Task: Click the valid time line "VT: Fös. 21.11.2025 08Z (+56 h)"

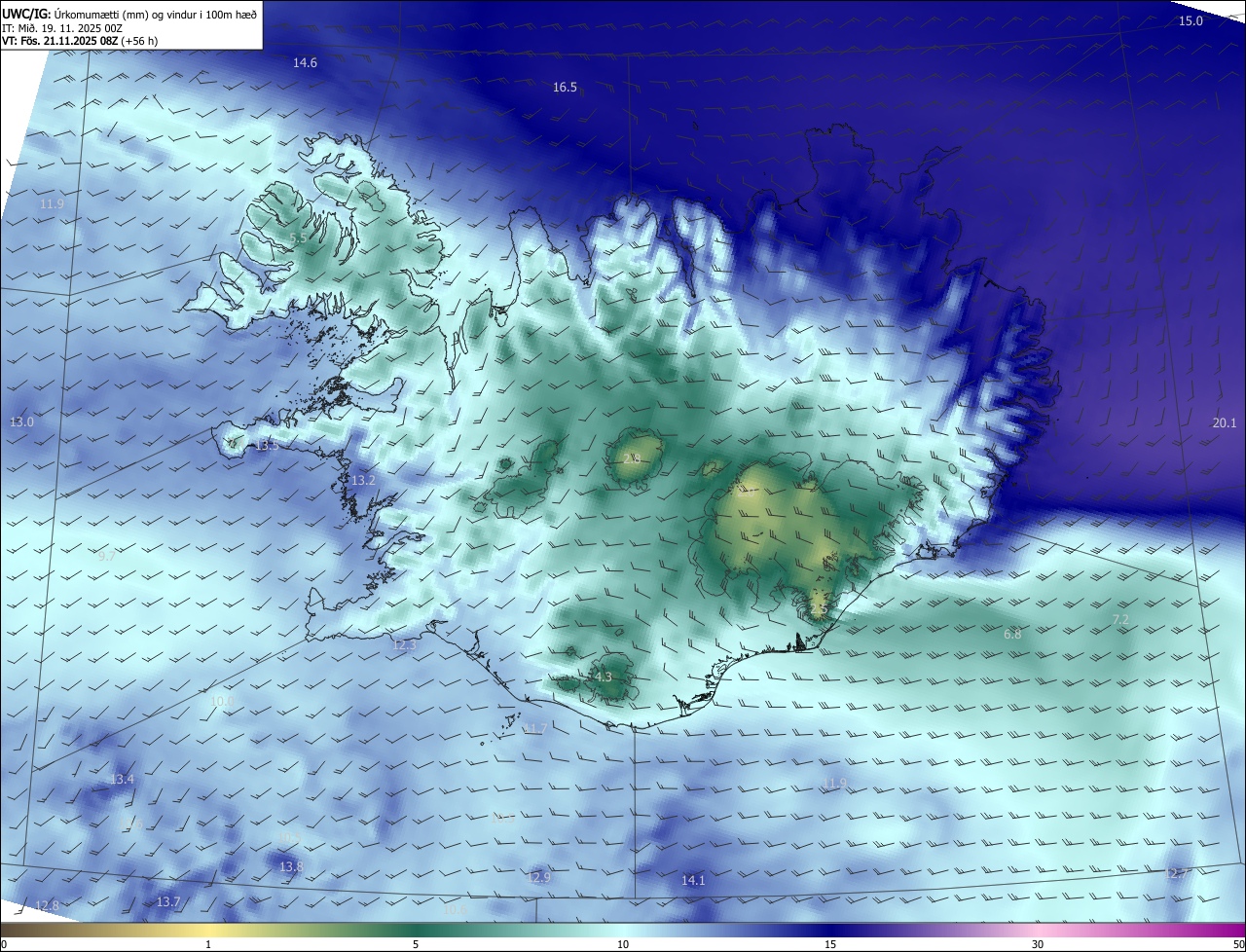Action: pos(80,41)
